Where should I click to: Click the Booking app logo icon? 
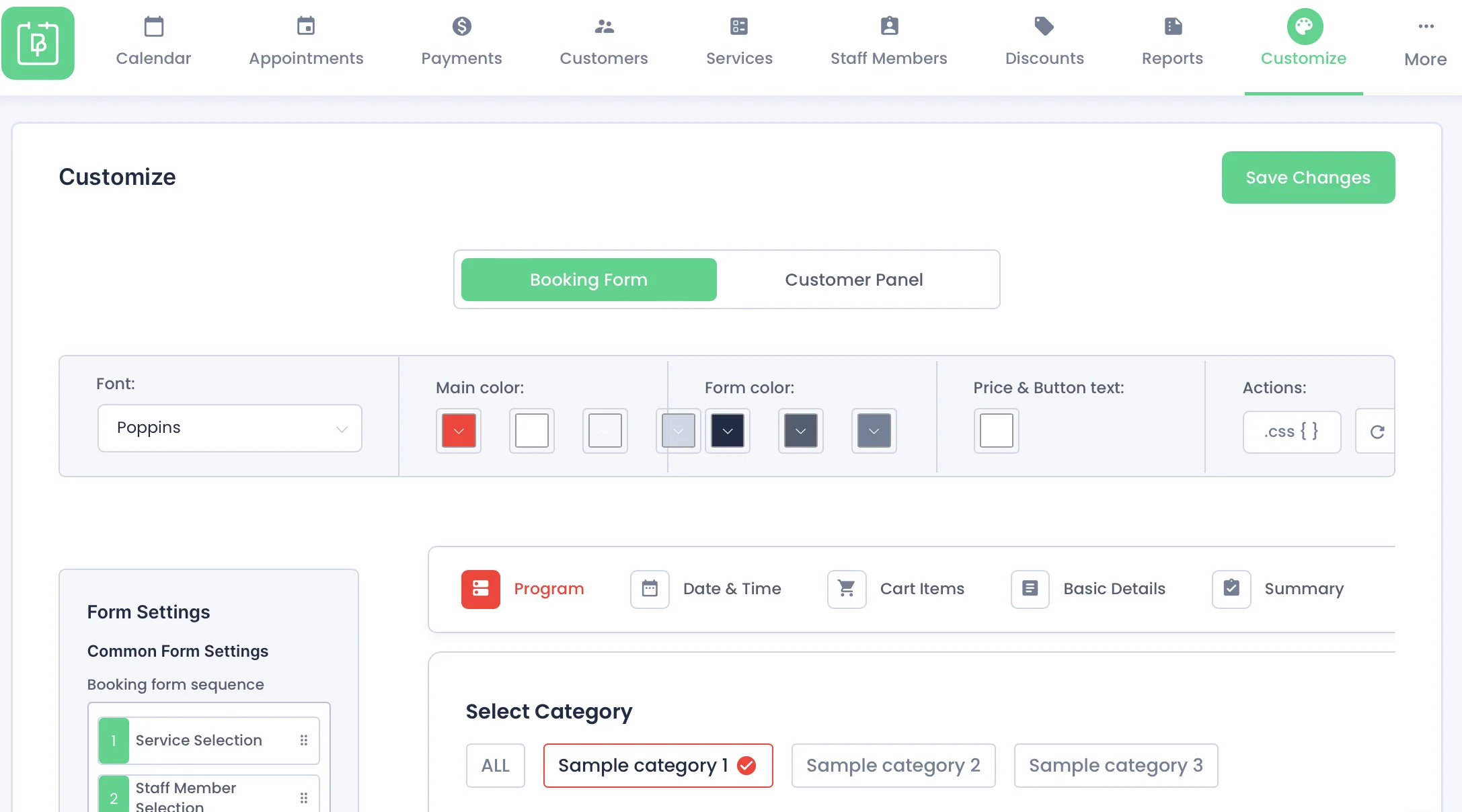(x=38, y=43)
